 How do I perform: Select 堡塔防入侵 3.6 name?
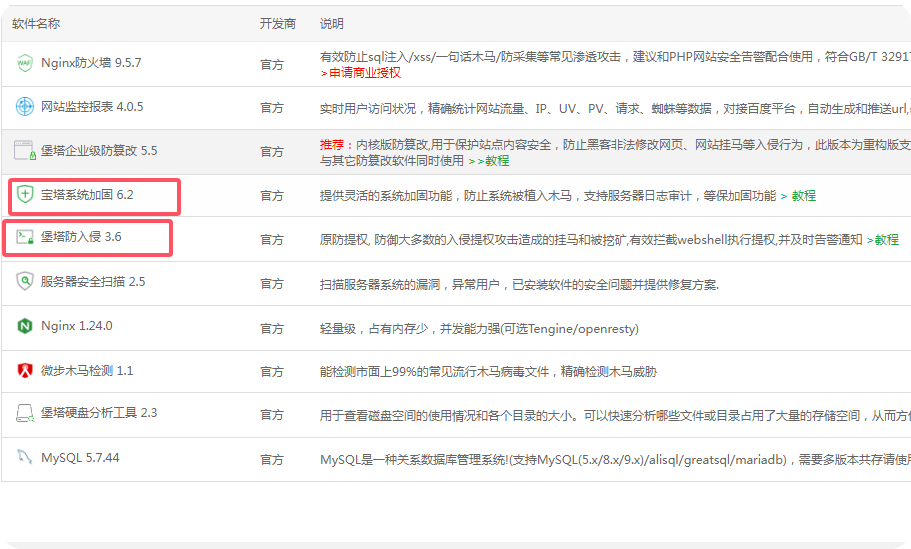(x=81, y=237)
